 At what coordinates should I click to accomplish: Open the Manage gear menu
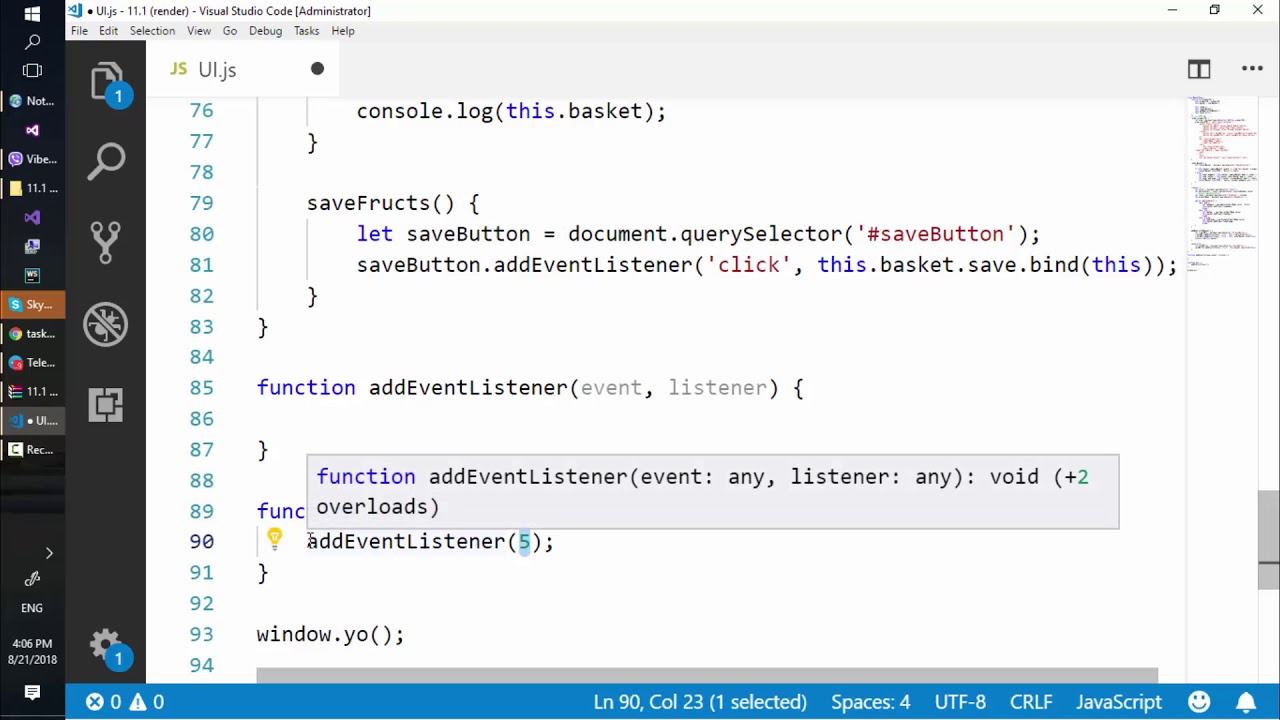point(106,646)
